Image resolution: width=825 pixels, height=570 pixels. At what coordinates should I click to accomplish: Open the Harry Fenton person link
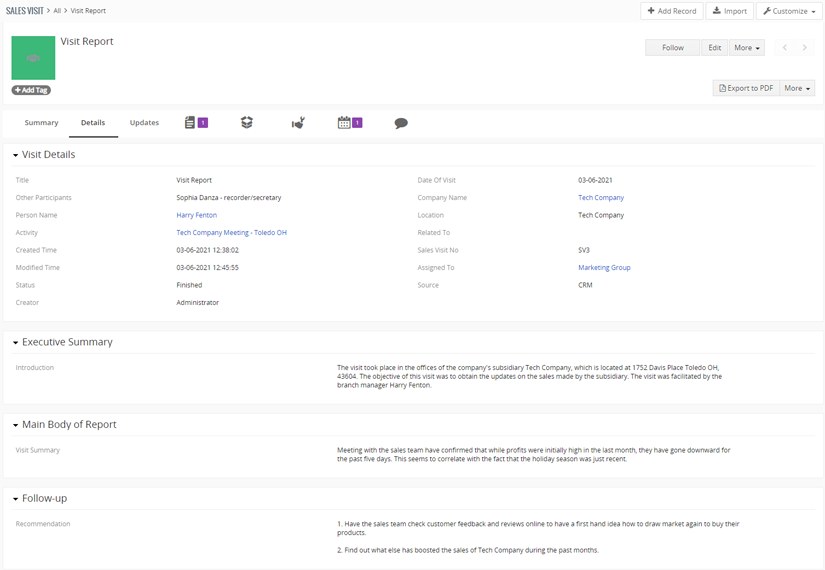196,215
